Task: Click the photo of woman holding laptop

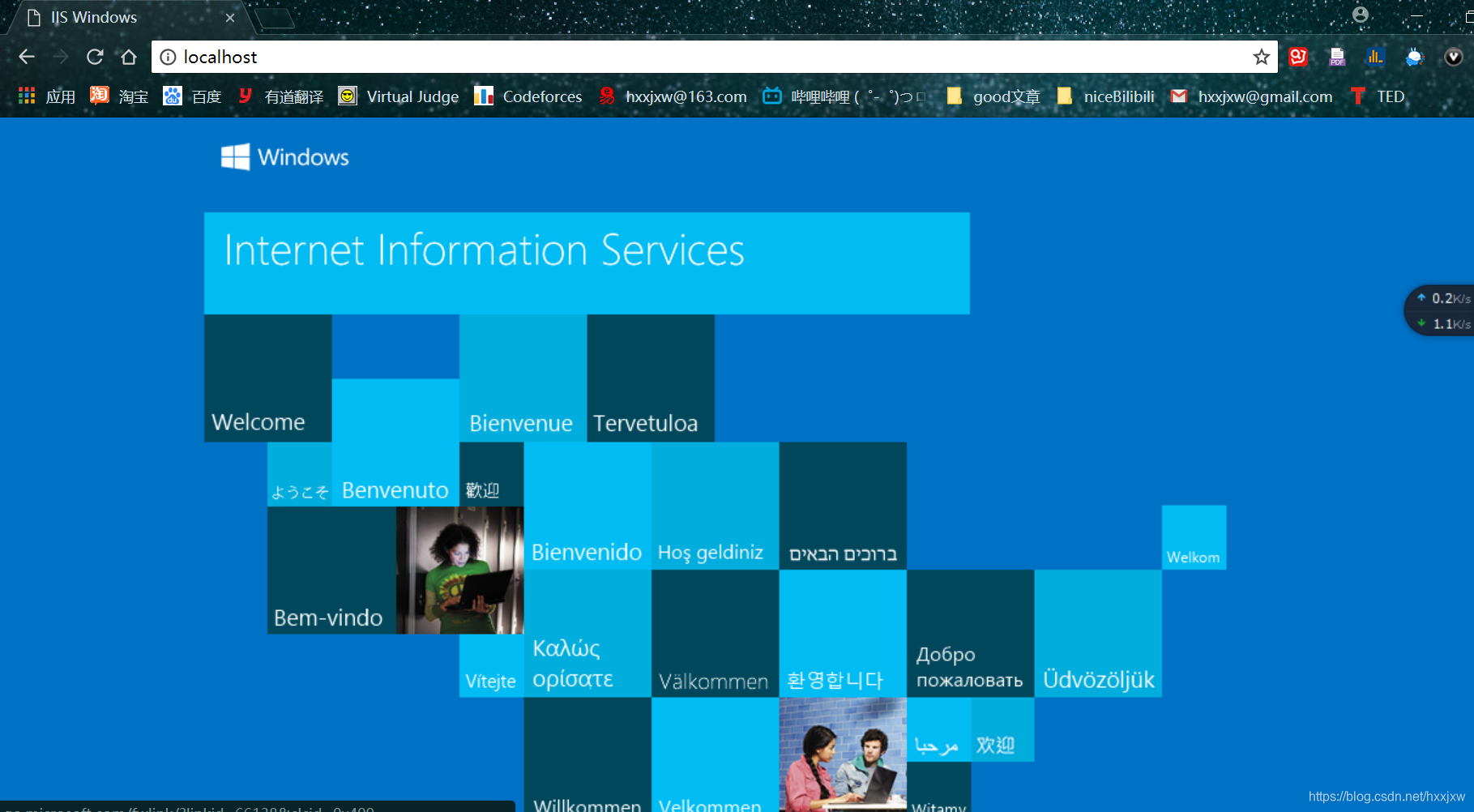Action: [459, 571]
